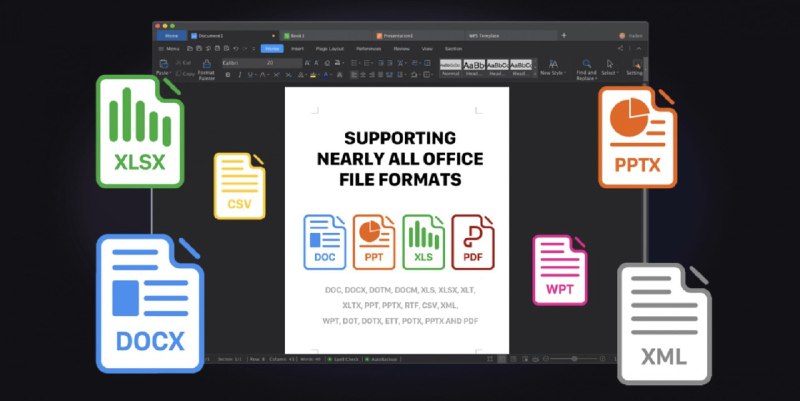Apply the Normal style from the gallery
Viewport: 800px width, 401px height.
(x=451, y=68)
